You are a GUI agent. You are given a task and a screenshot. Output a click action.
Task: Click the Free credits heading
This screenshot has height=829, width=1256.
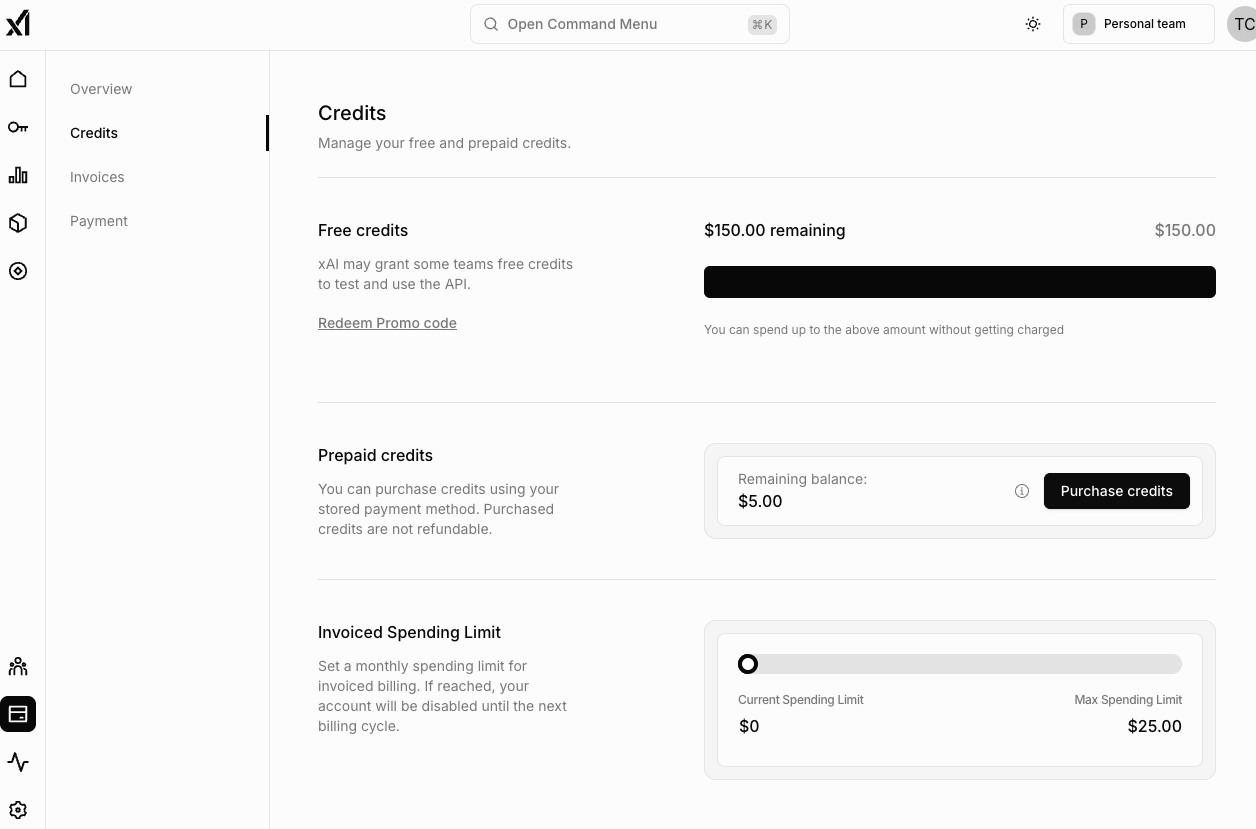pyautogui.click(x=363, y=230)
